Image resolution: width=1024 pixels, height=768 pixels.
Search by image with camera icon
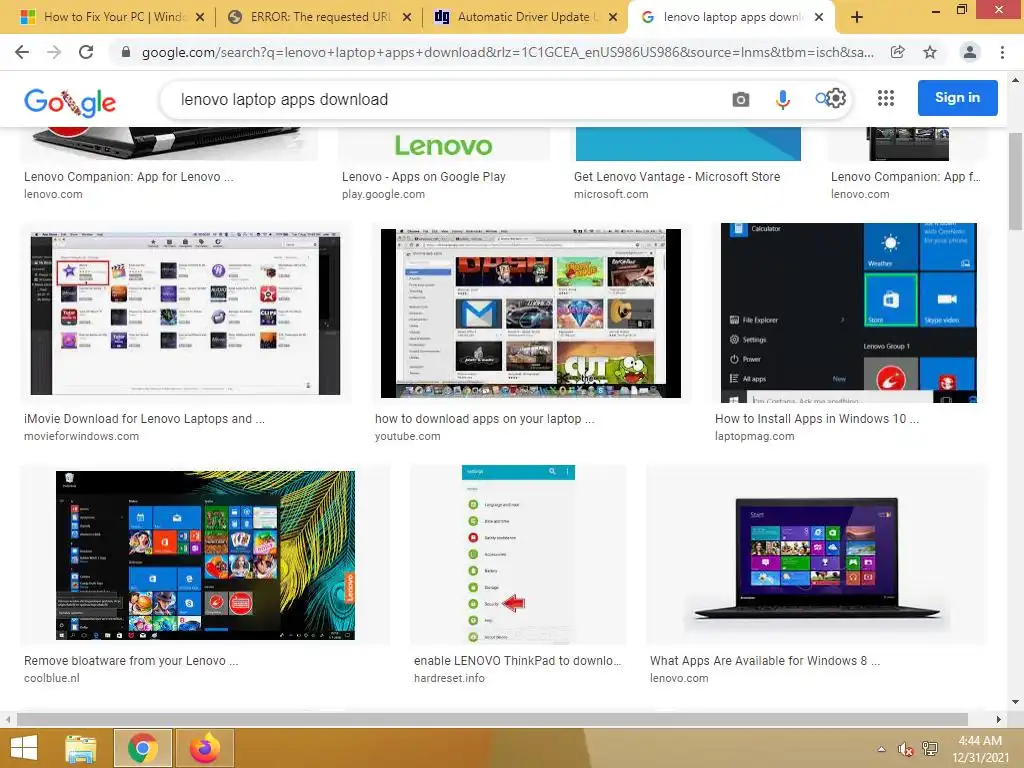pos(741,99)
